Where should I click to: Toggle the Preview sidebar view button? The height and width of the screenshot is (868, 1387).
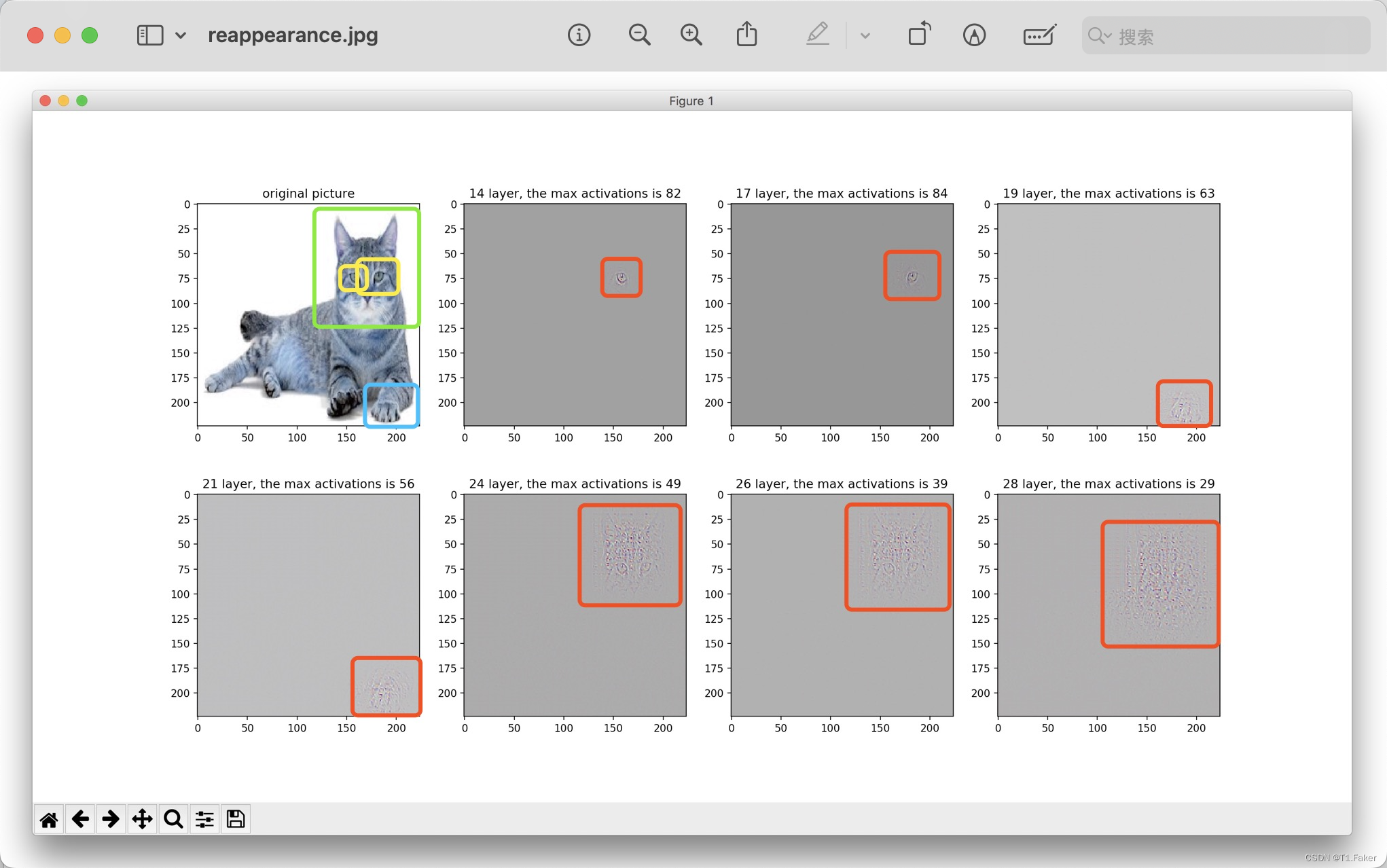click(x=150, y=35)
